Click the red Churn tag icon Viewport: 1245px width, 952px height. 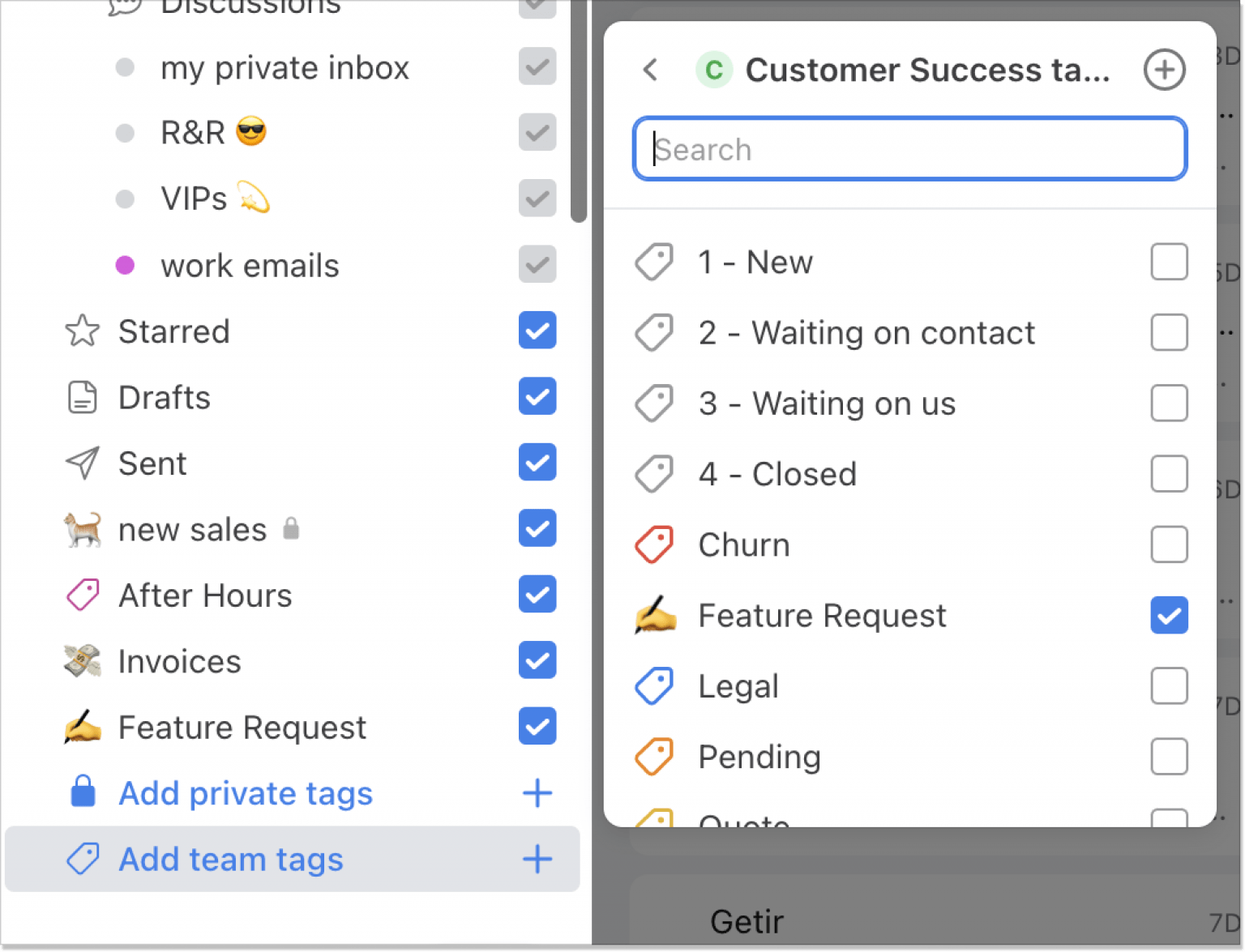pyautogui.click(x=654, y=544)
